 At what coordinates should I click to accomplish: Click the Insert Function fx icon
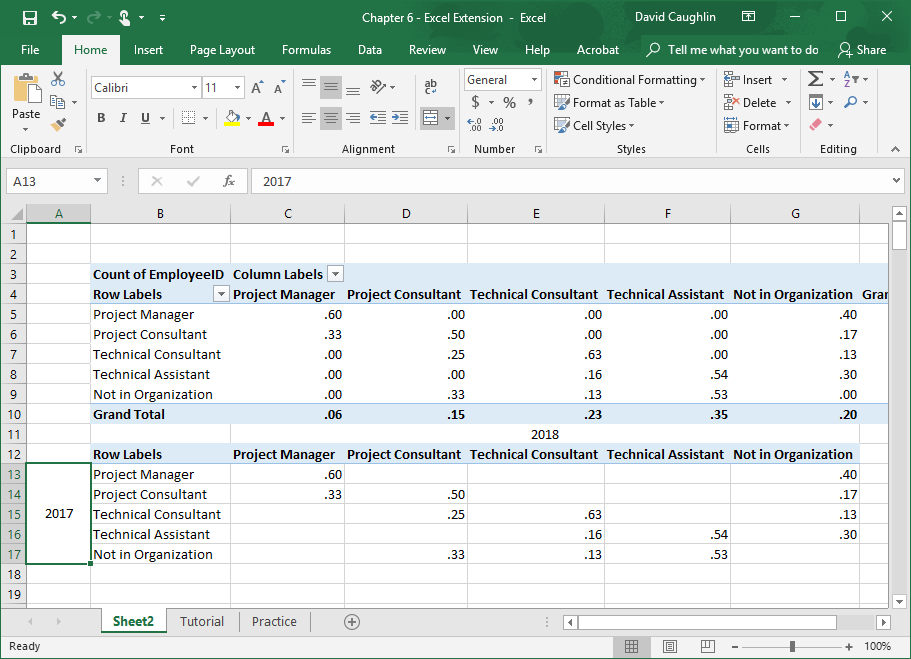229,181
